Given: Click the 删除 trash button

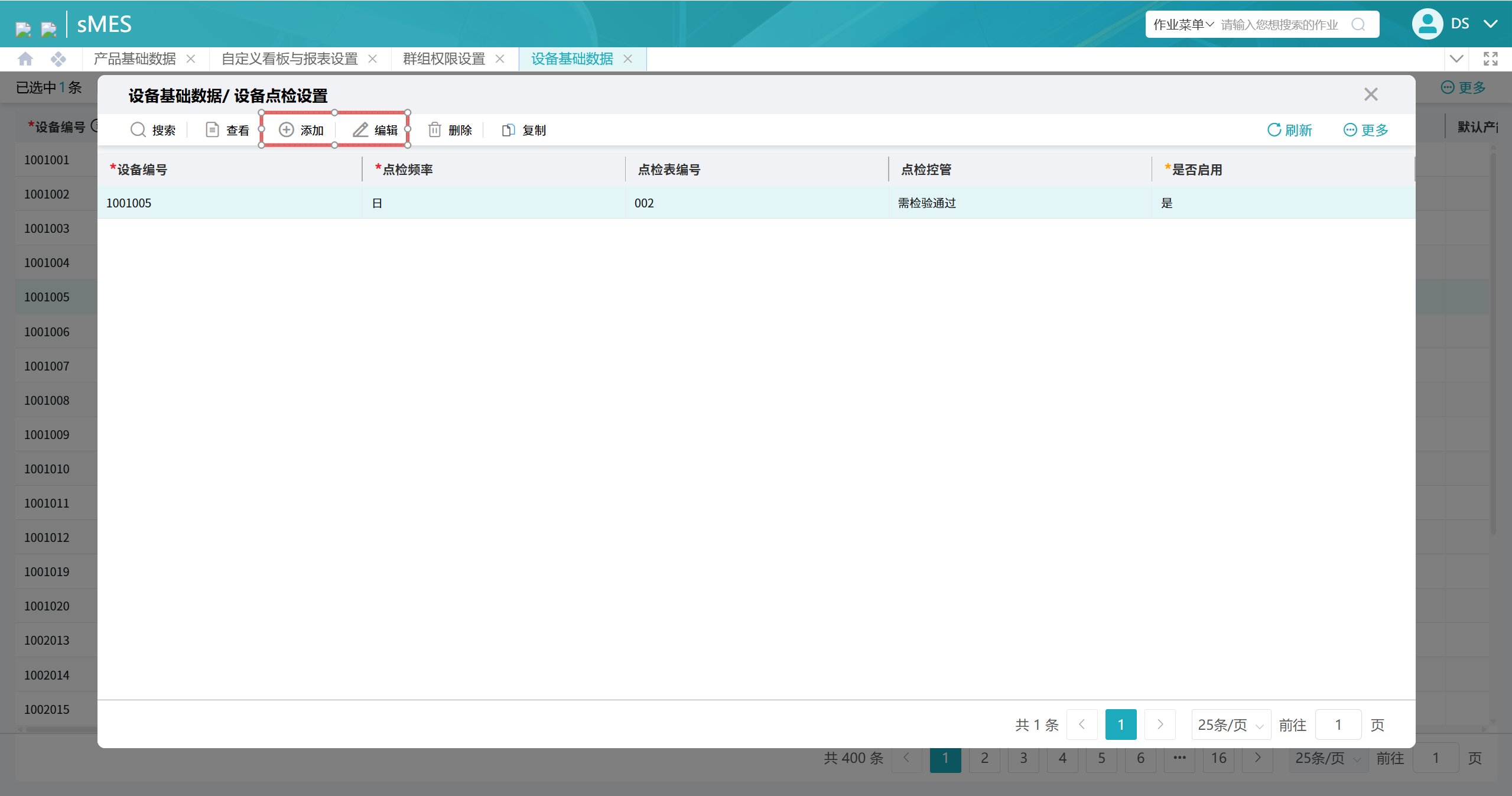Looking at the screenshot, I should tap(450, 130).
